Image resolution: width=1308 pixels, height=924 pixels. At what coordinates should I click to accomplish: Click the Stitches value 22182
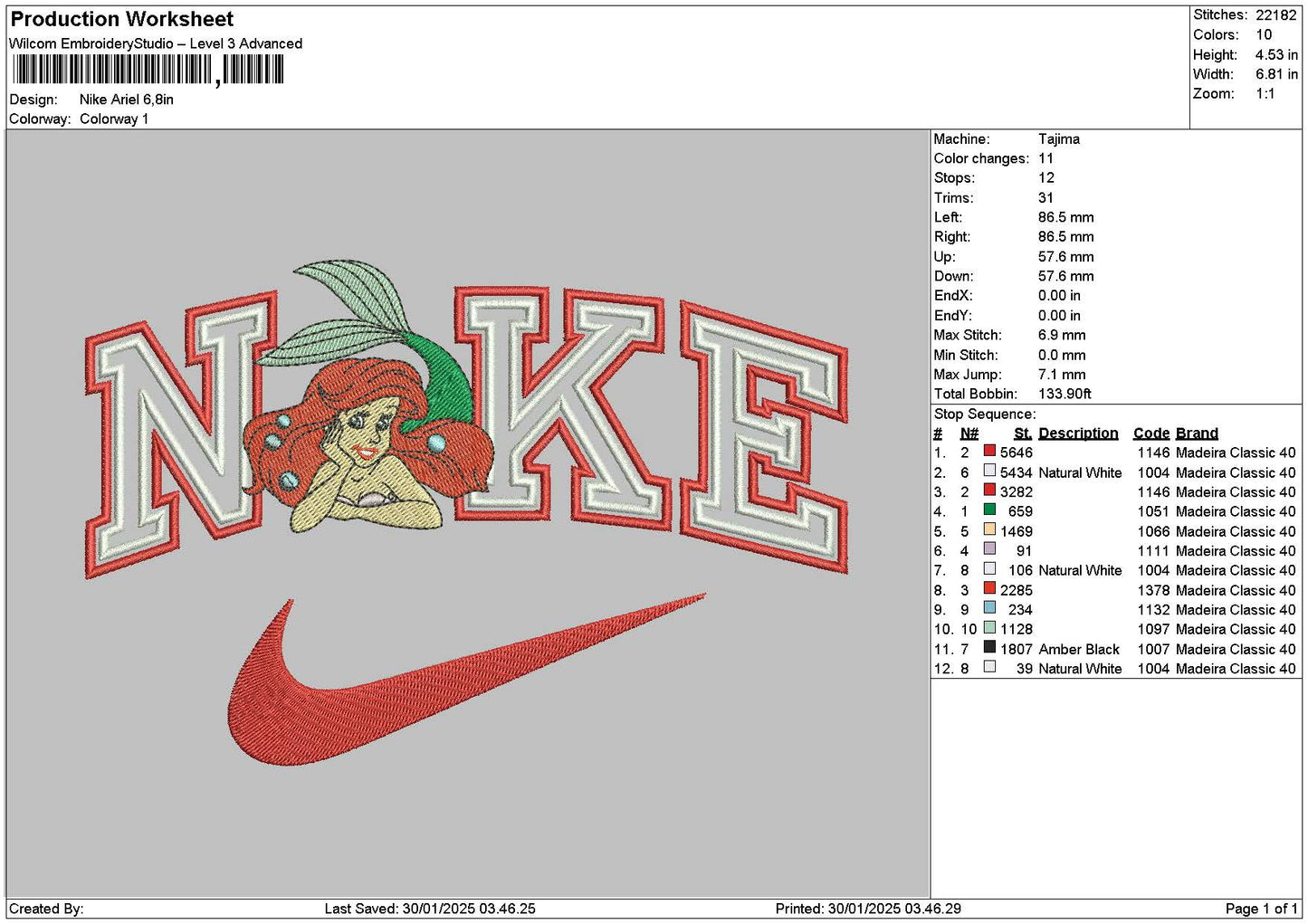[x=1276, y=15]
